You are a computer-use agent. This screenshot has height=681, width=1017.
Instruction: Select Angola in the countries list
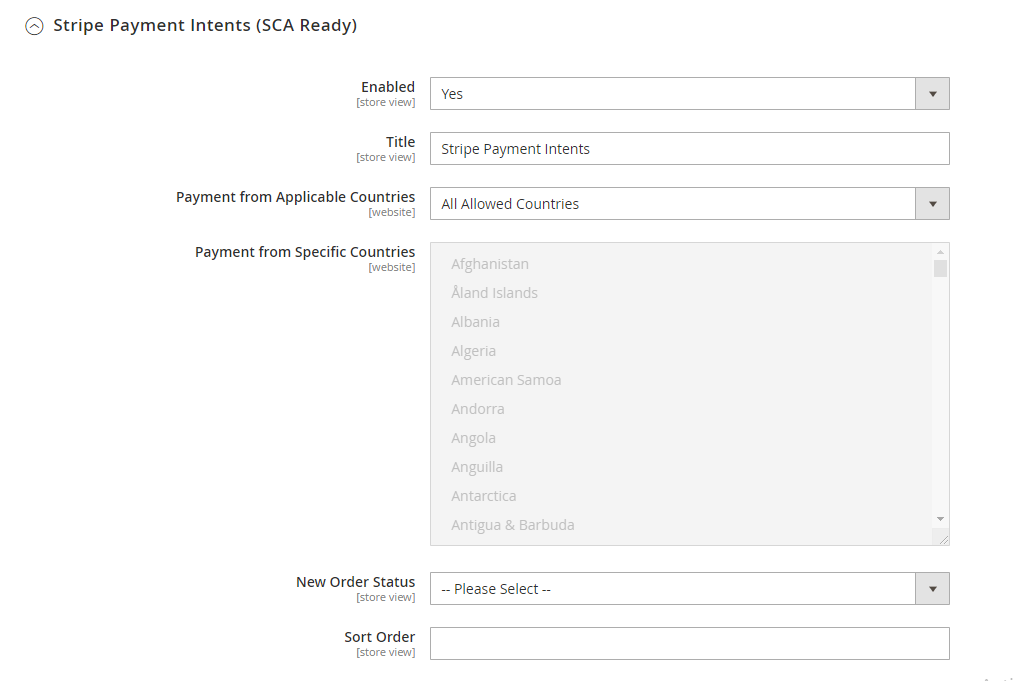click(473, 438)
